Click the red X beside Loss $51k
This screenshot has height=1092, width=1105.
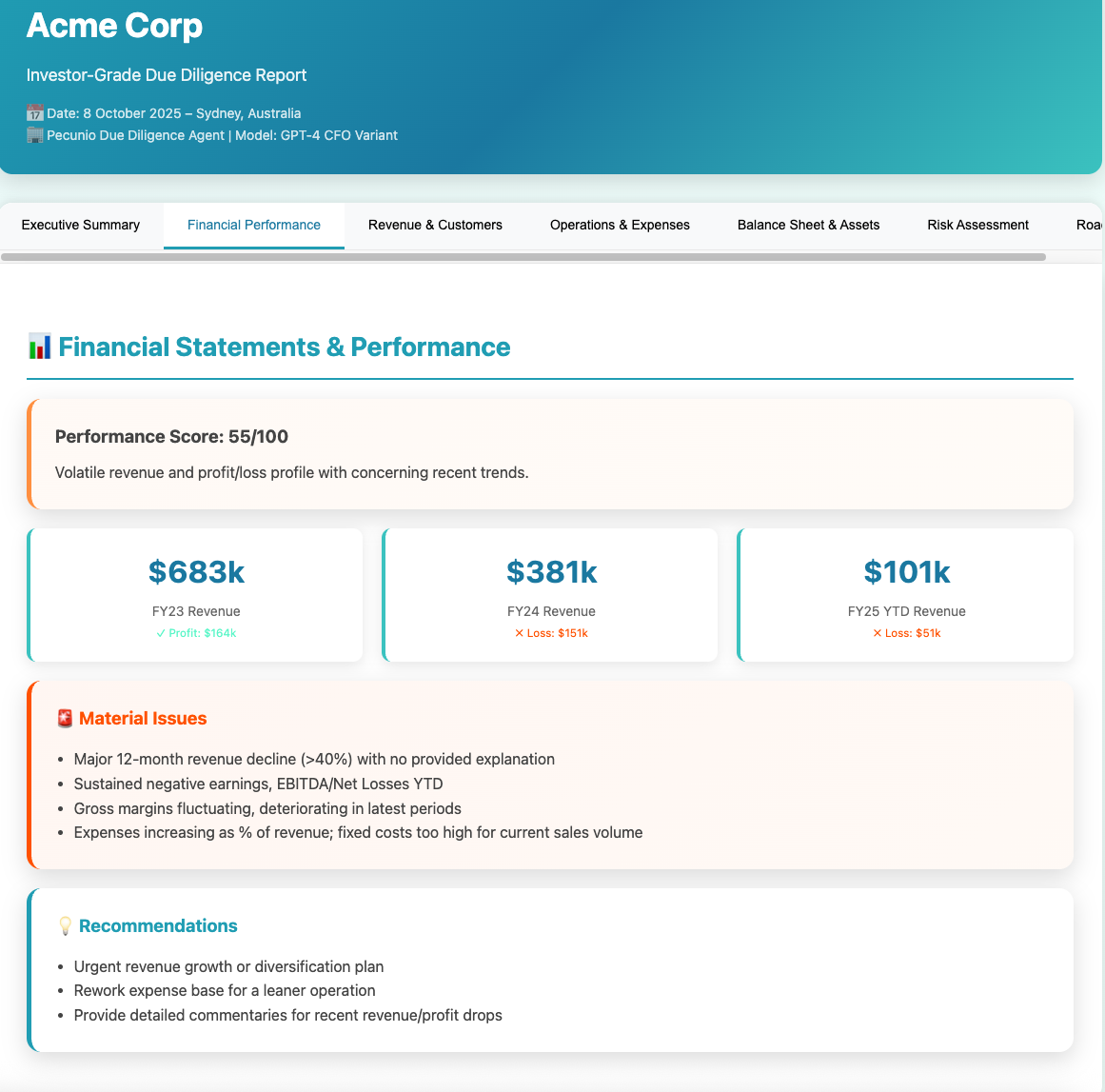(878, 633)
